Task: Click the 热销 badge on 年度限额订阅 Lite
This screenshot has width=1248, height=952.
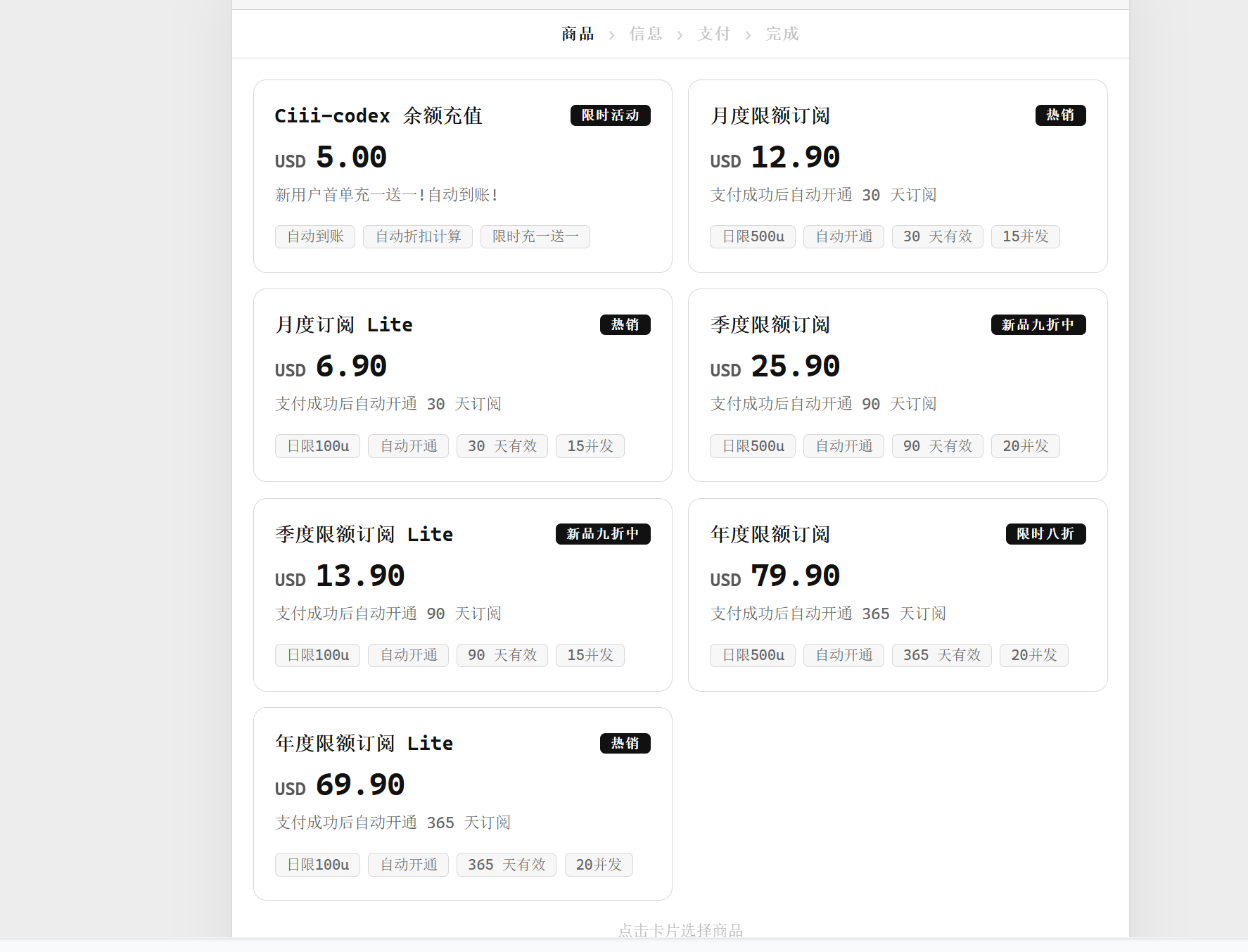Action: (625, 743)
